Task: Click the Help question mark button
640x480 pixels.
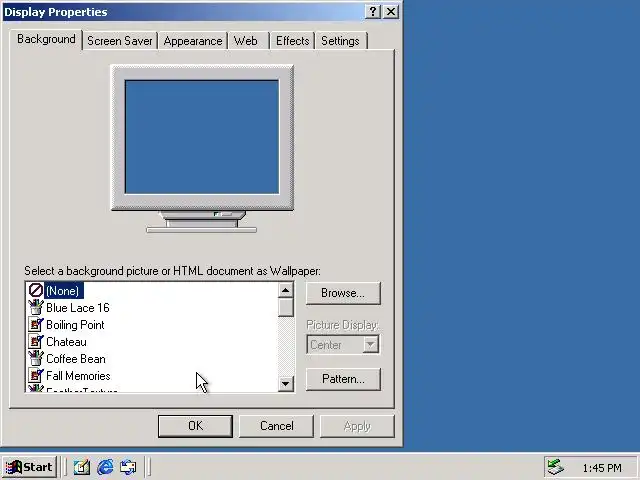Action: 372,11
